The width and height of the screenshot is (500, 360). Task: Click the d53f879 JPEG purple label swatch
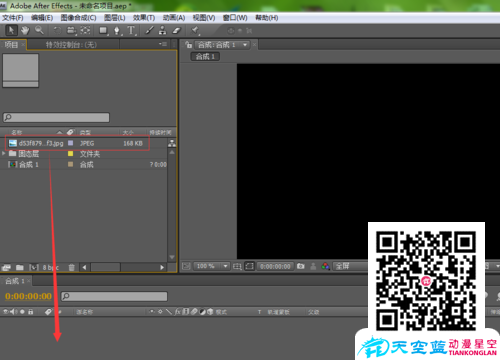pos(71,143)
